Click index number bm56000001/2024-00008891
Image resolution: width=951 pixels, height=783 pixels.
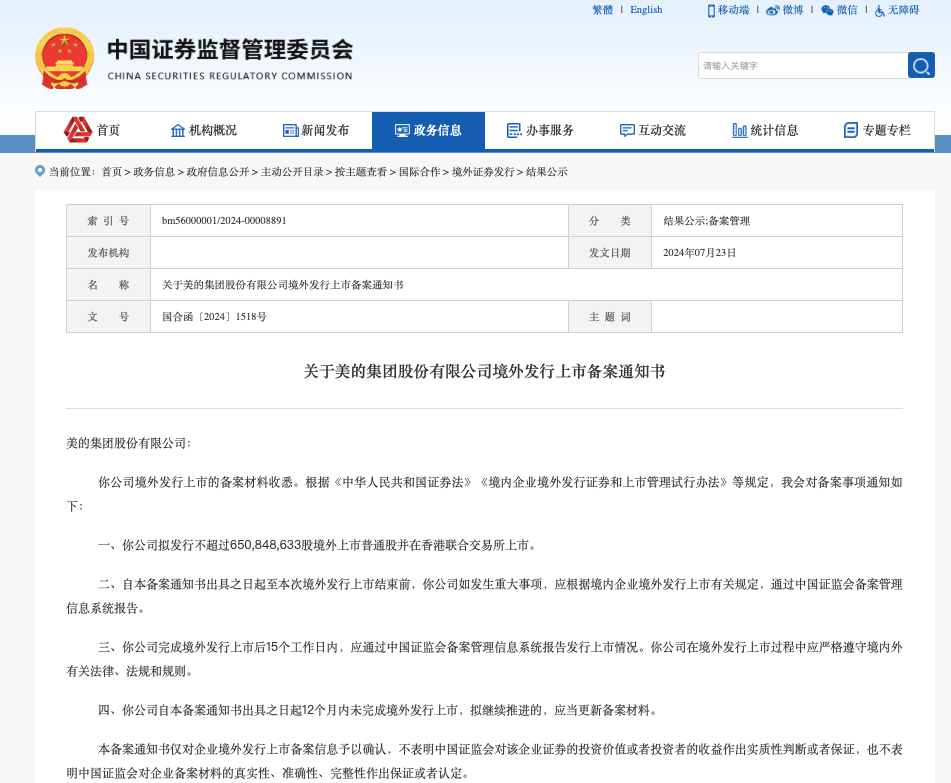coord(224,221)
